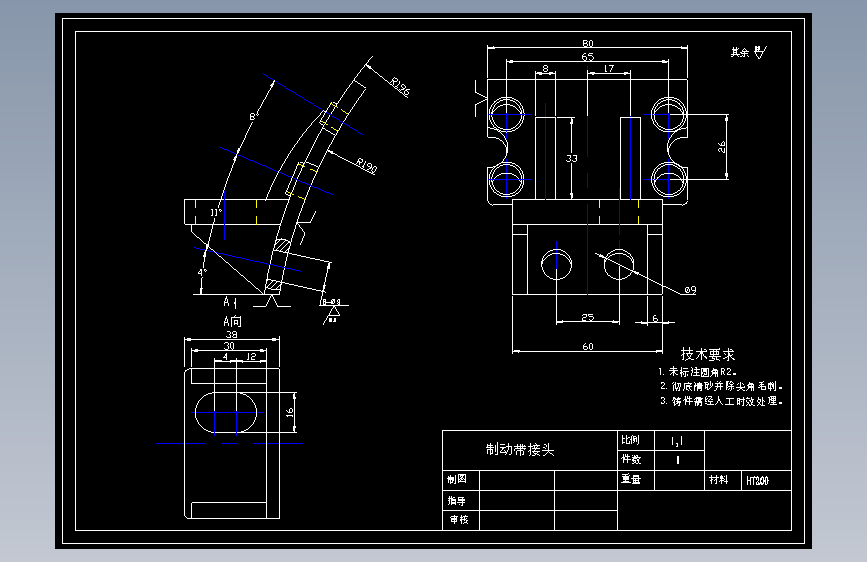Click the 4° angle dimension text
Viewport: 867px width, 562px height.
[x=202, y=272]
